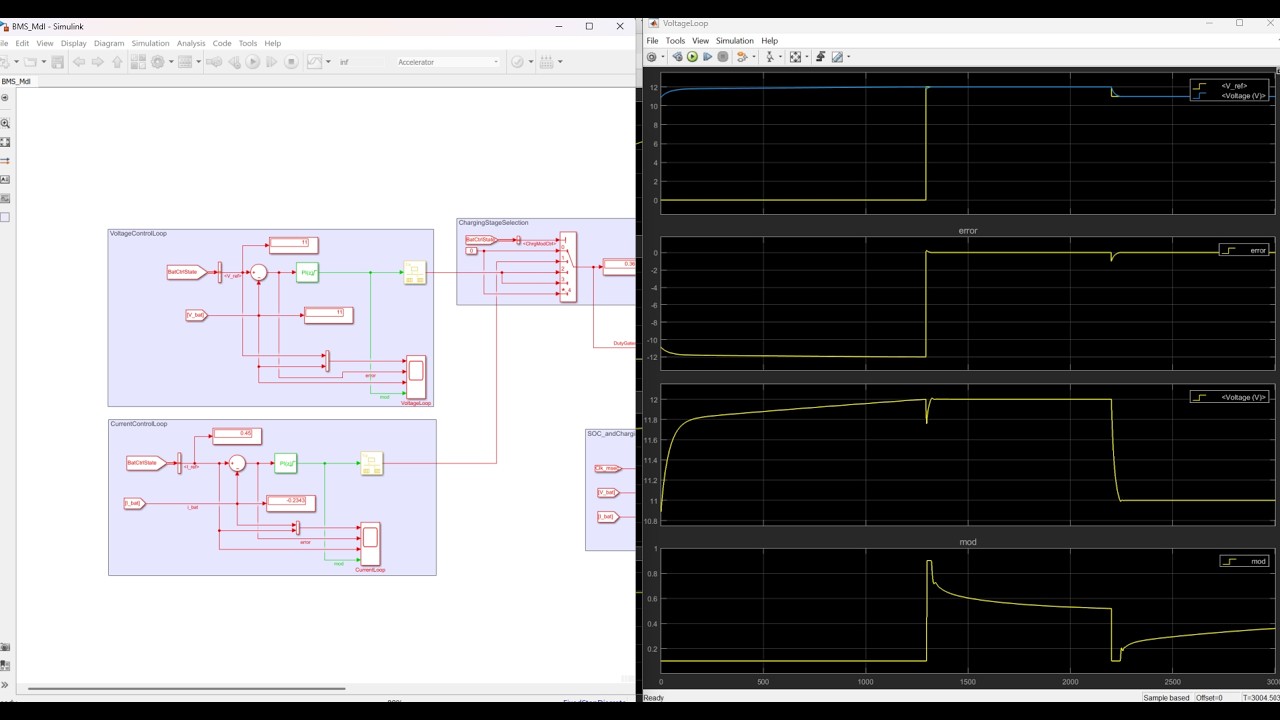Select the VoltageLoop scope block
1280x720 pixels.
[415, 378]
